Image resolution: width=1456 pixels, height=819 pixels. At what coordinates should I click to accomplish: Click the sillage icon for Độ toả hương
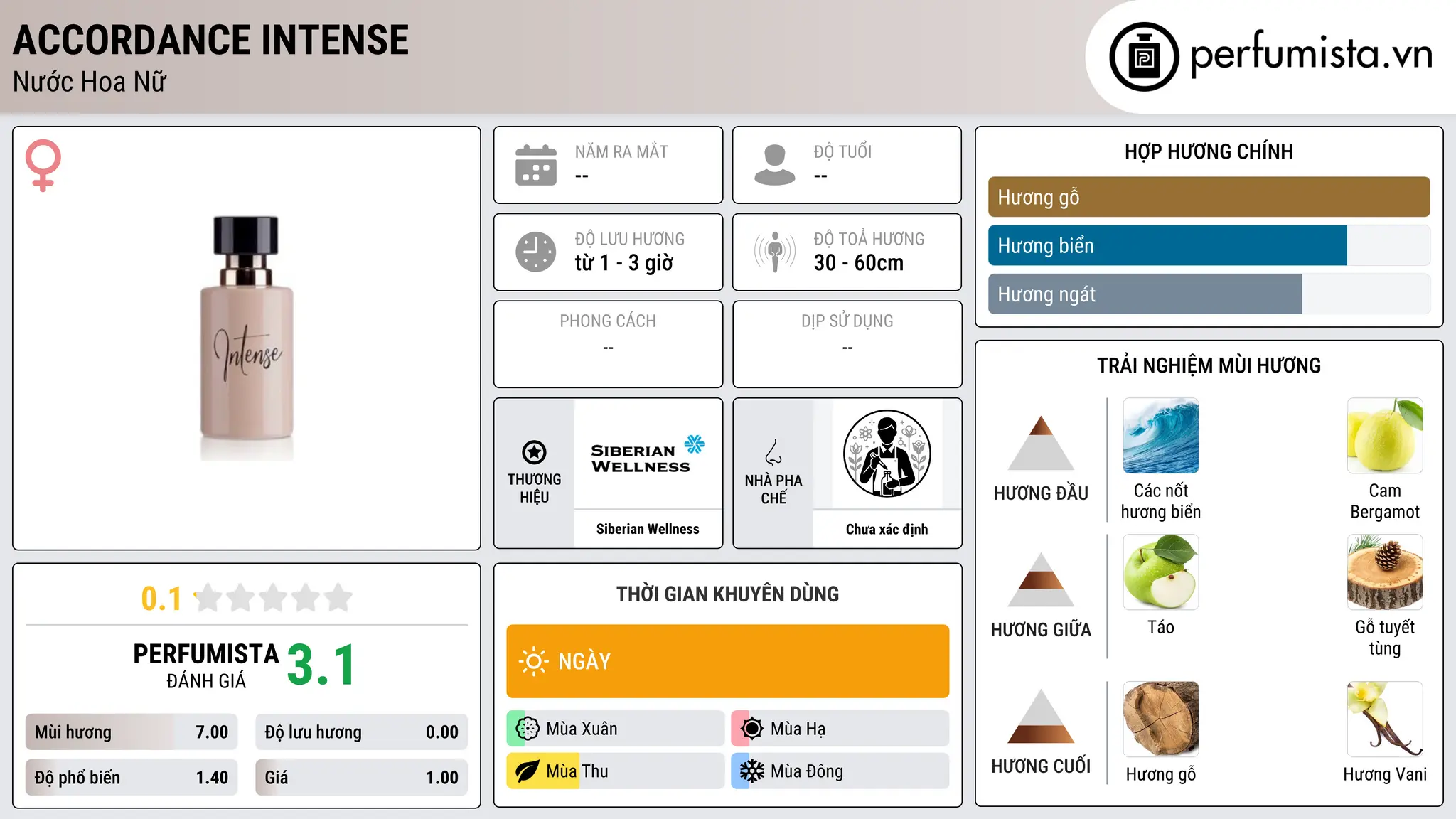click(775, 252)
